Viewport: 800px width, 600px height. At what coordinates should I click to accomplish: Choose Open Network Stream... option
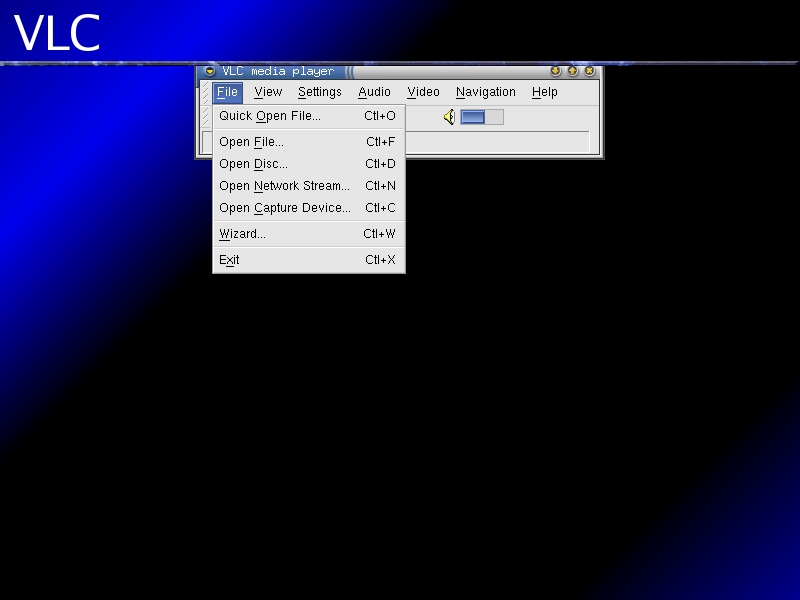(x=309, y=186)
